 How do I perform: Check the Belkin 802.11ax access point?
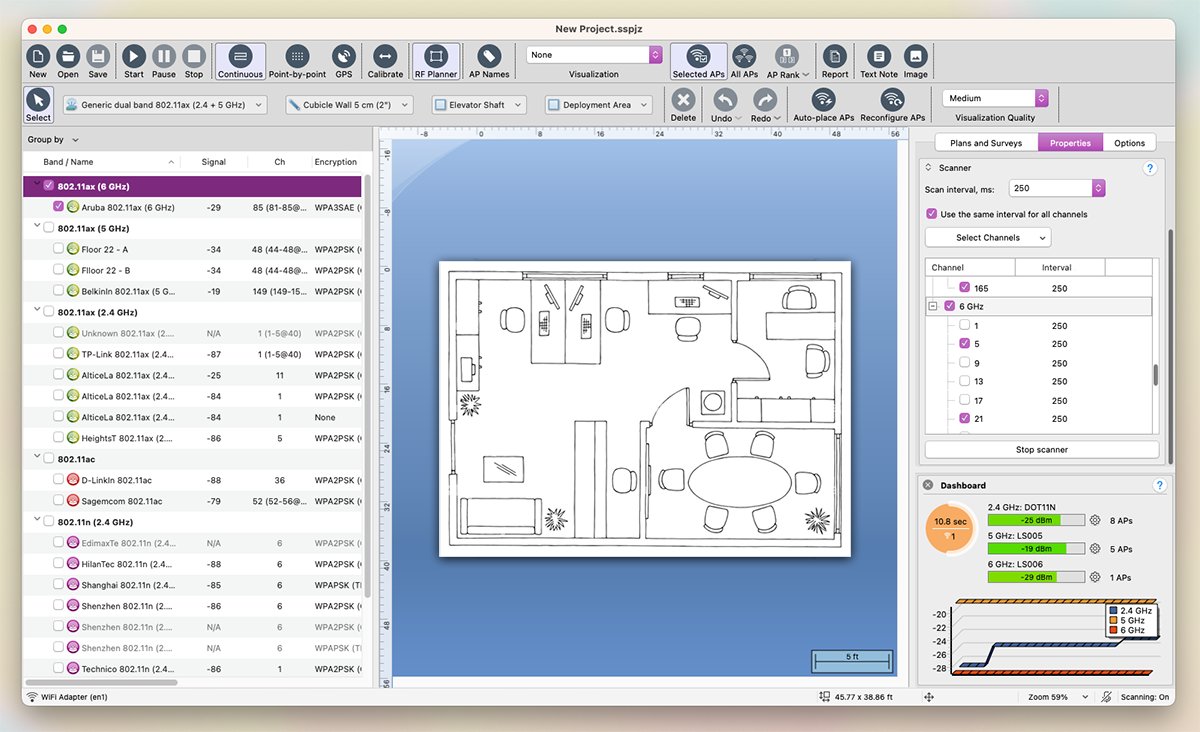(58, 291)
